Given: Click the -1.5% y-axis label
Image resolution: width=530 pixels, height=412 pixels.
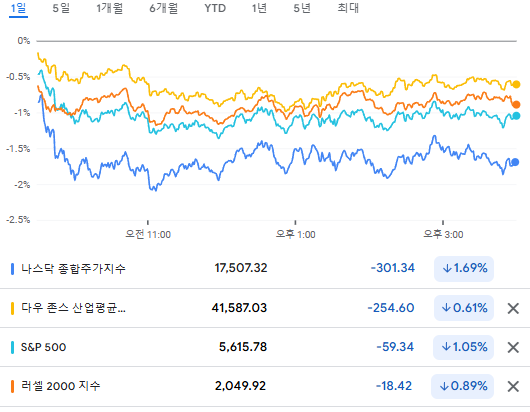Looking at the screenshot, I should pyautogui.click(x=18, y=149).
